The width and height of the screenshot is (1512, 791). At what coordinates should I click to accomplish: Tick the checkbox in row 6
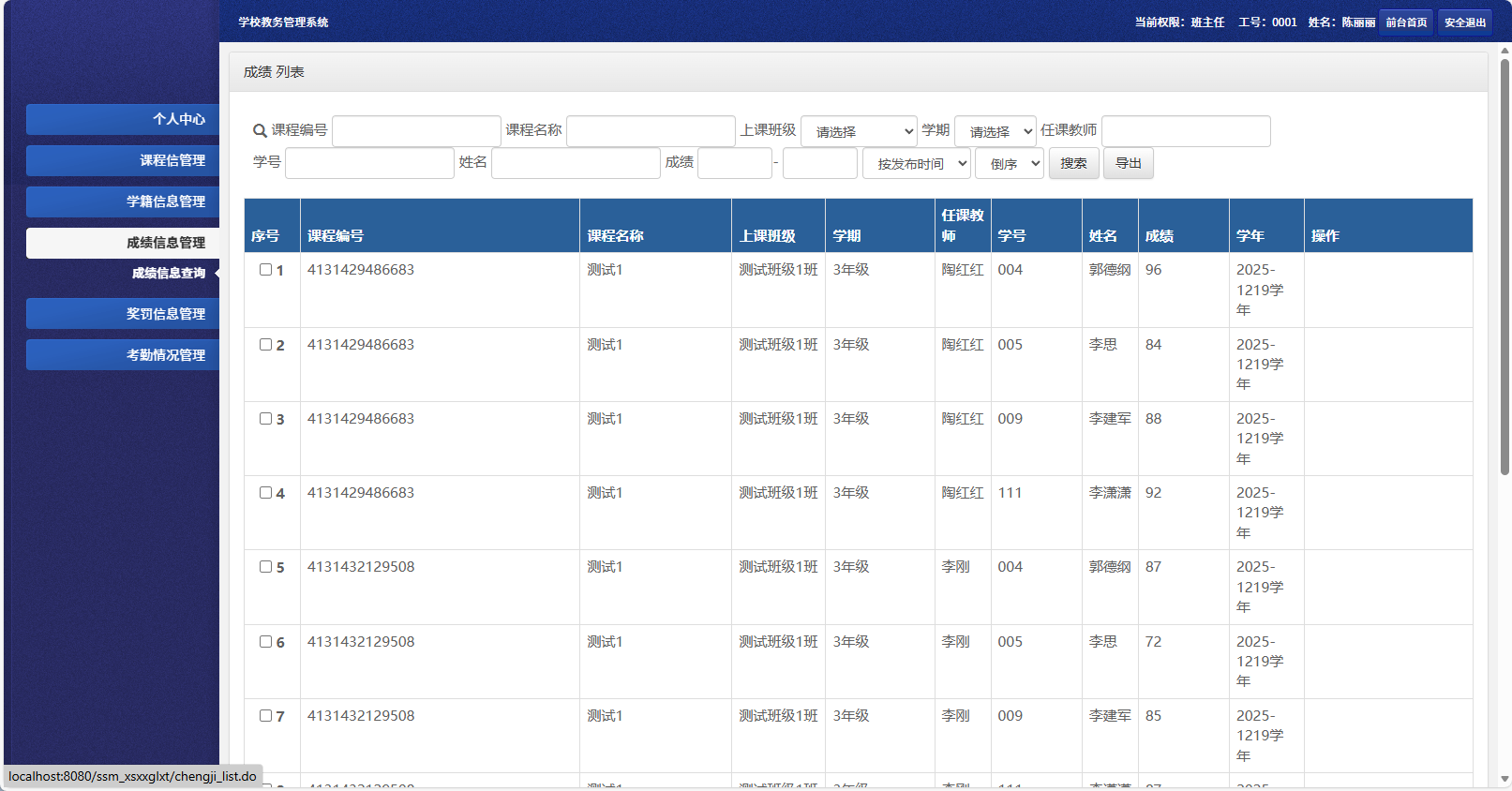265,642
